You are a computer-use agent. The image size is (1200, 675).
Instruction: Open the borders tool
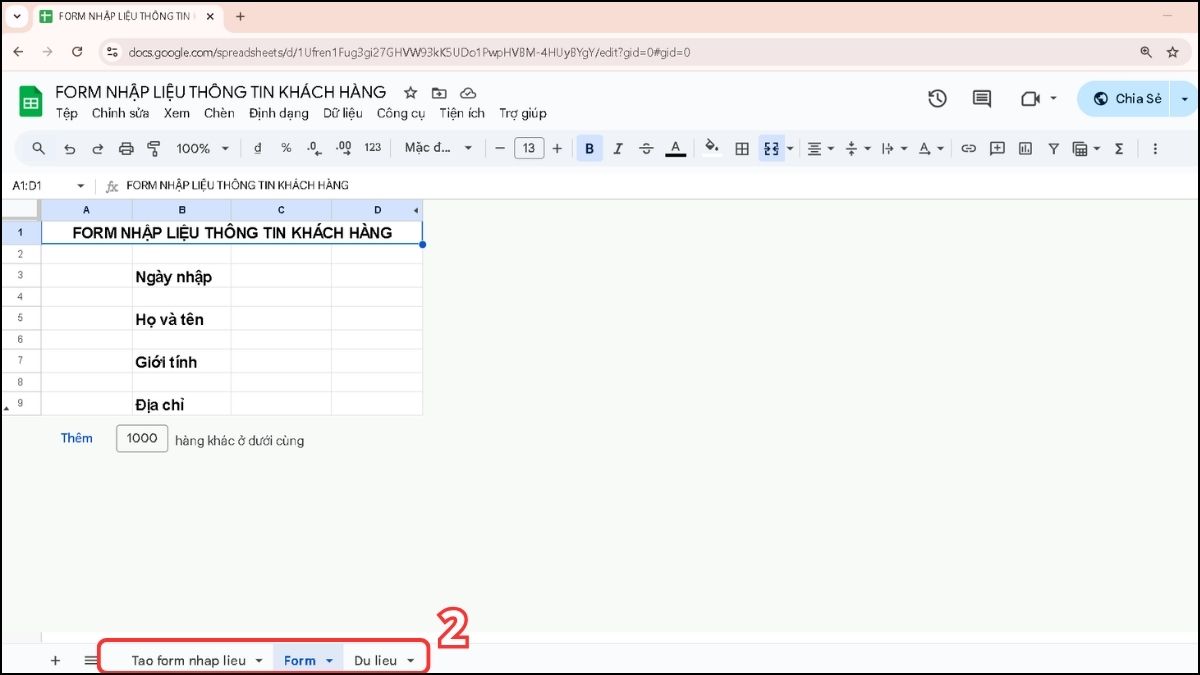point(742,148)
